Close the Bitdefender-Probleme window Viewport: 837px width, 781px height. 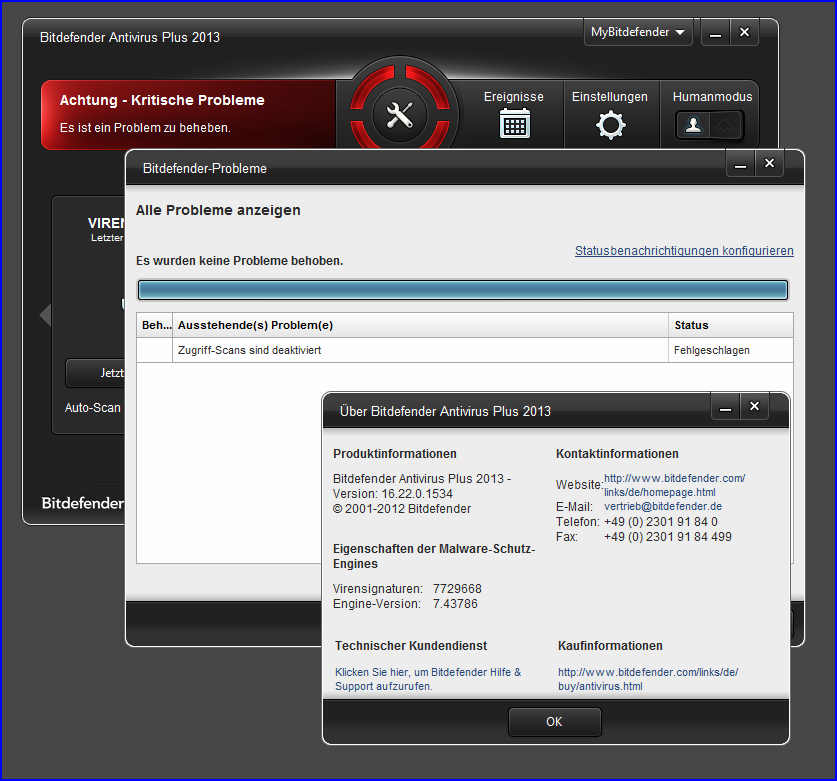tap(769, 163)
